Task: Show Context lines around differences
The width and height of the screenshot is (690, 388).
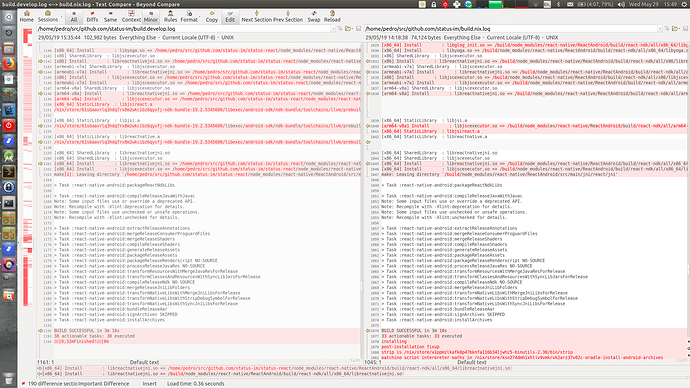Action: tap(131, 17)
